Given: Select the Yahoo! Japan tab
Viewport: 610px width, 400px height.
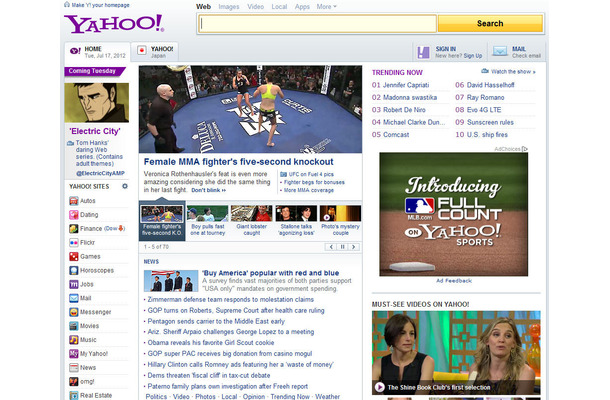Looking at the screenshot, I should click(x=155, y=52).
